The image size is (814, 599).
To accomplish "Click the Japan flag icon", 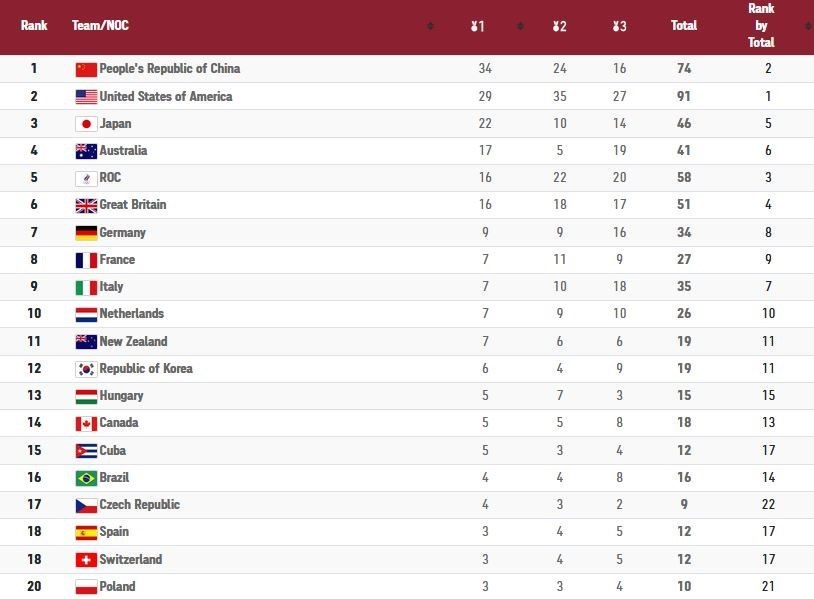I will click(x=86, y=124).
